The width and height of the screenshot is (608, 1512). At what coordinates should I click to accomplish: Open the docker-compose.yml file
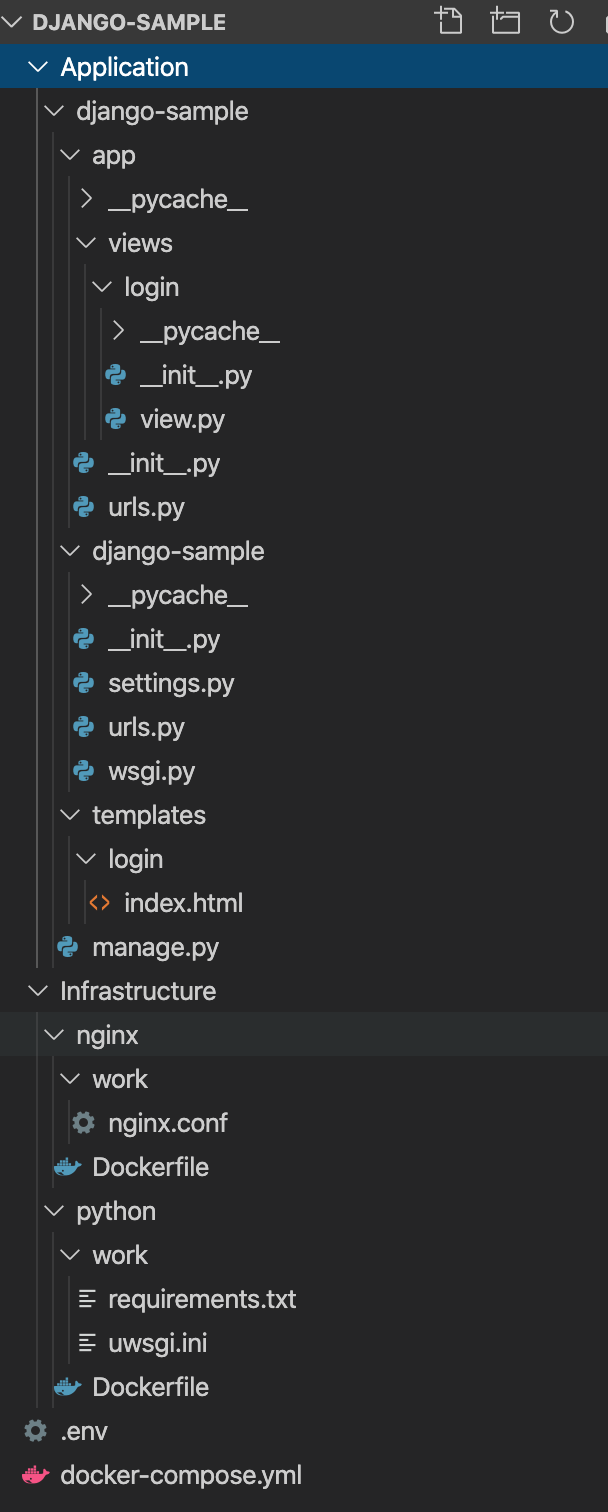point(181,1475)
